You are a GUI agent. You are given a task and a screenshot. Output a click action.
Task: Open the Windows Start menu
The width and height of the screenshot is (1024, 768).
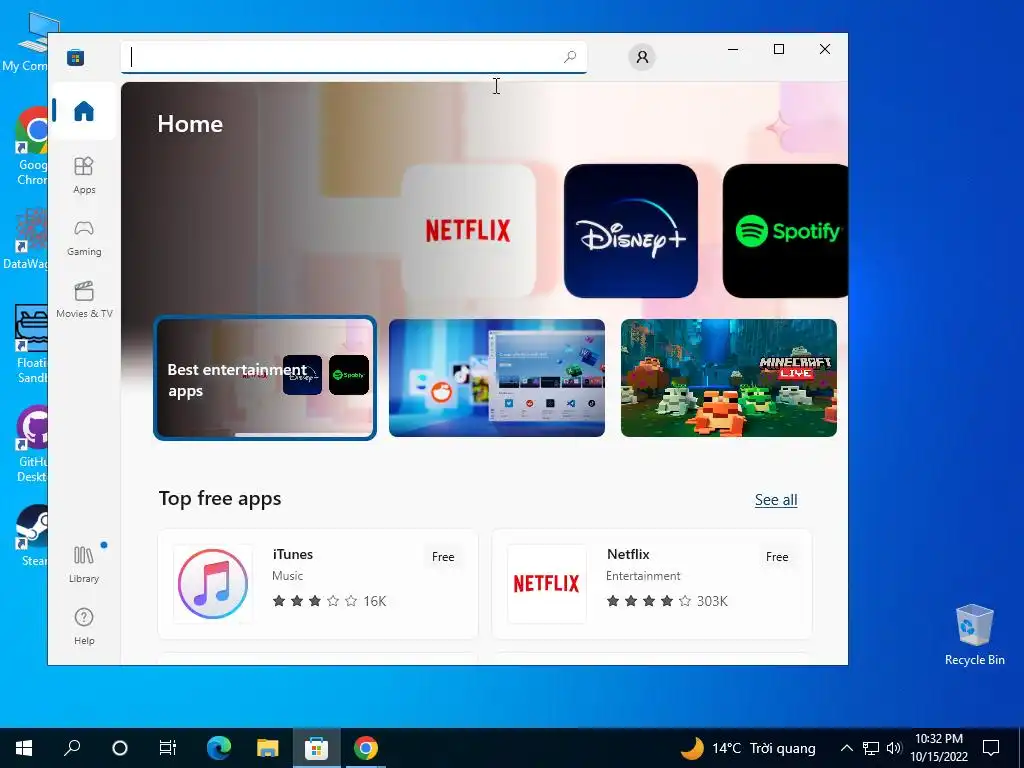24,748
